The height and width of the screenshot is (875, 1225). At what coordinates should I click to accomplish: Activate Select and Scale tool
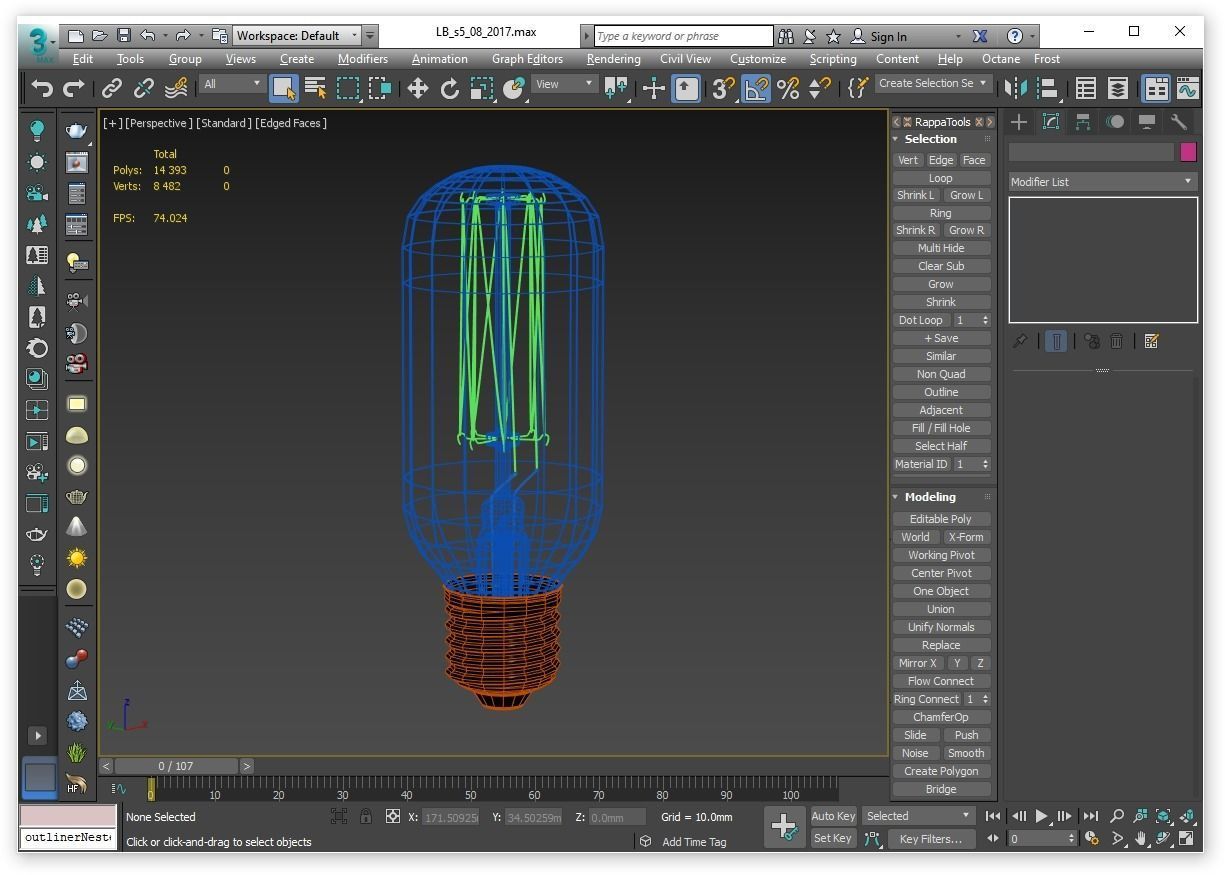pos(482,88)
